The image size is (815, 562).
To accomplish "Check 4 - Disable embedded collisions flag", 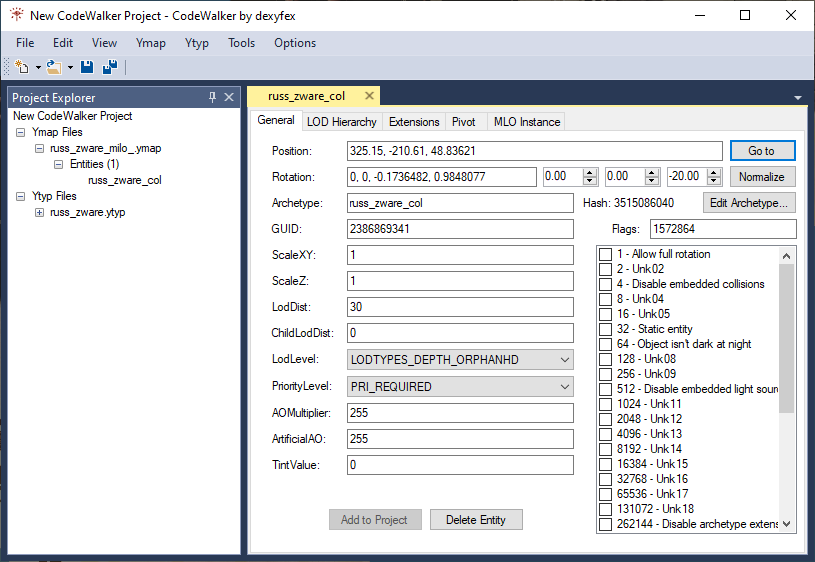I will click(x=606, y=284).
